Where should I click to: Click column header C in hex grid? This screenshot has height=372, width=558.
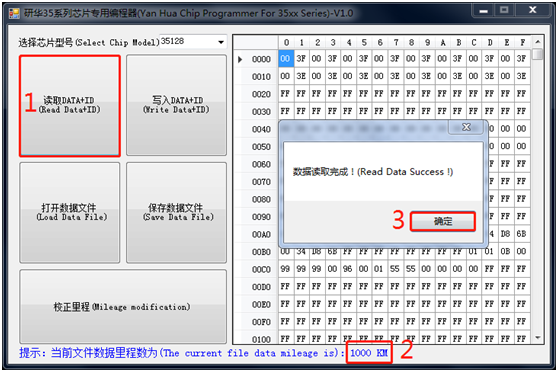tap(474, 43)
